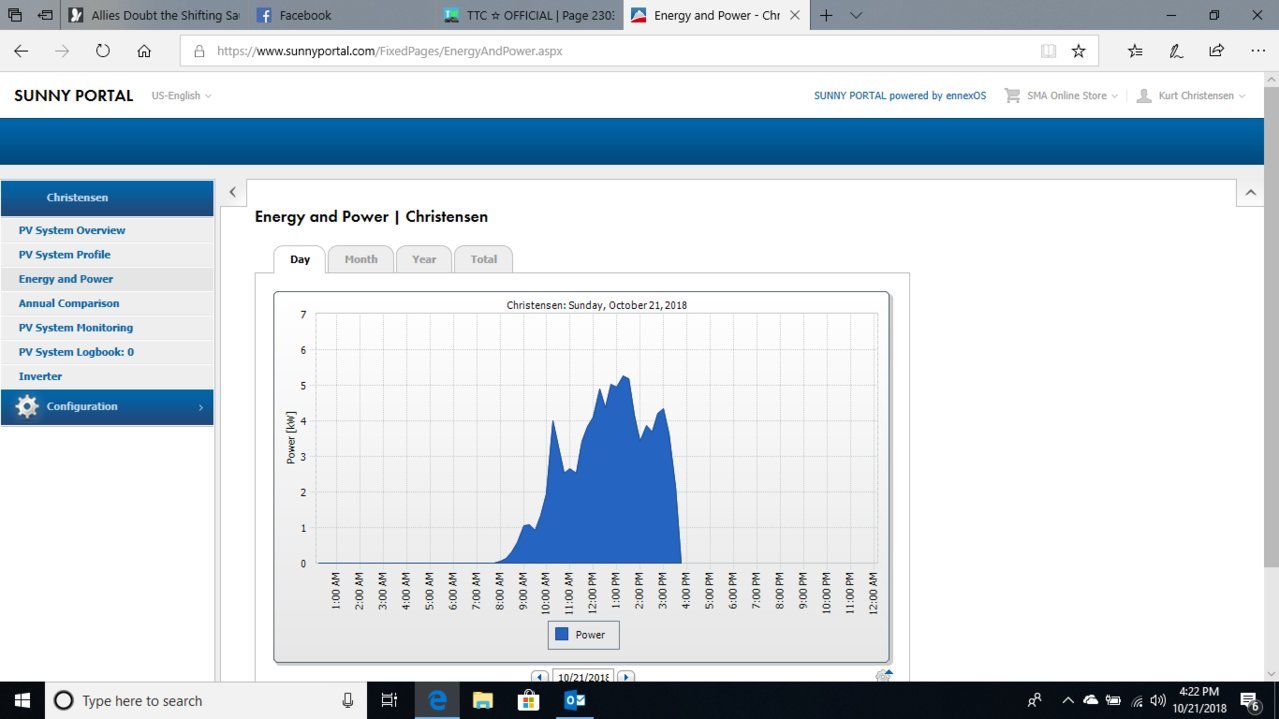The width and height of the screenshot is (1279, 719).
Task: Share this page
Action: click(1216, 51)
